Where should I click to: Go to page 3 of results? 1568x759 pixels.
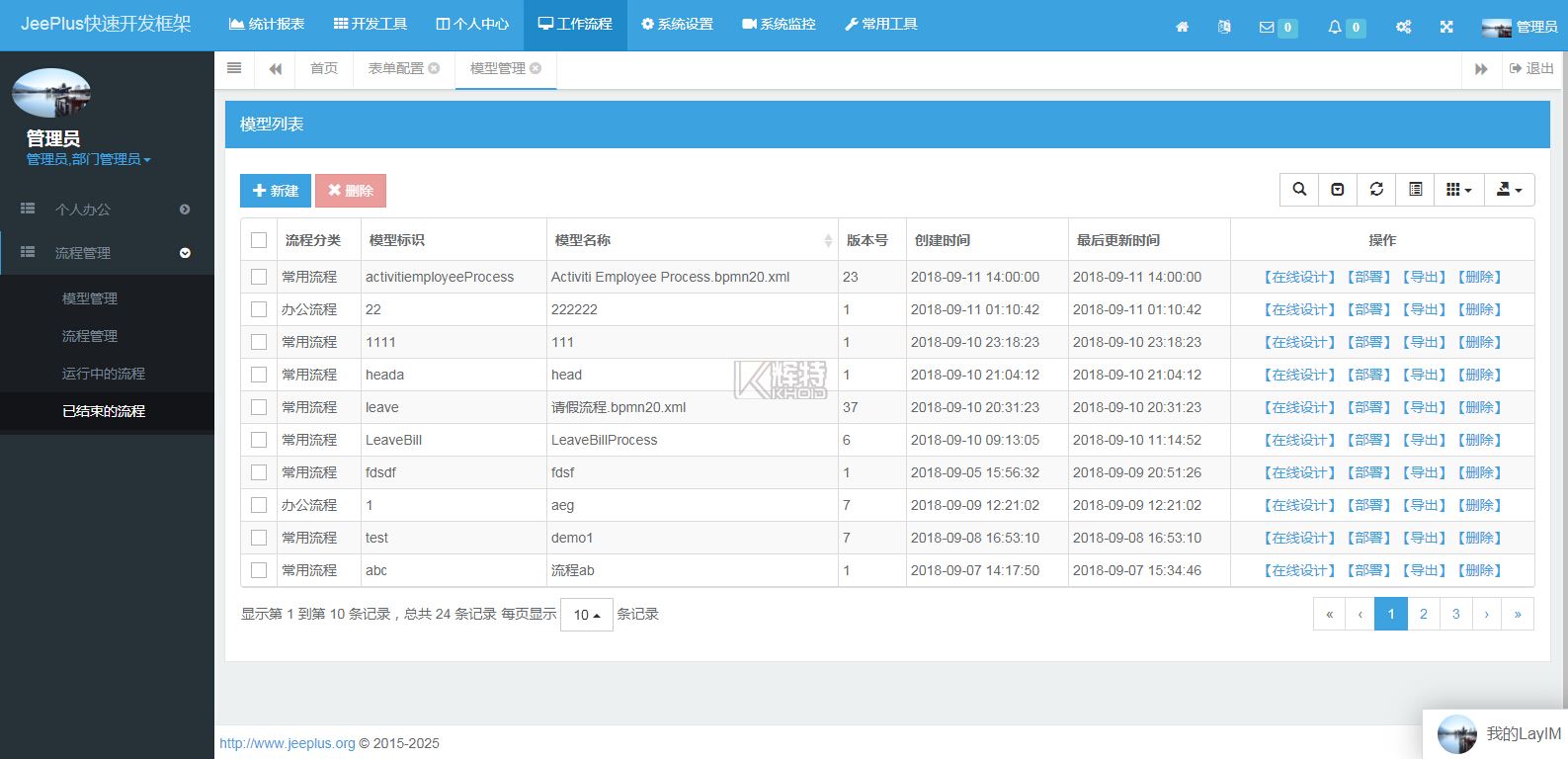coord(1456,614)
